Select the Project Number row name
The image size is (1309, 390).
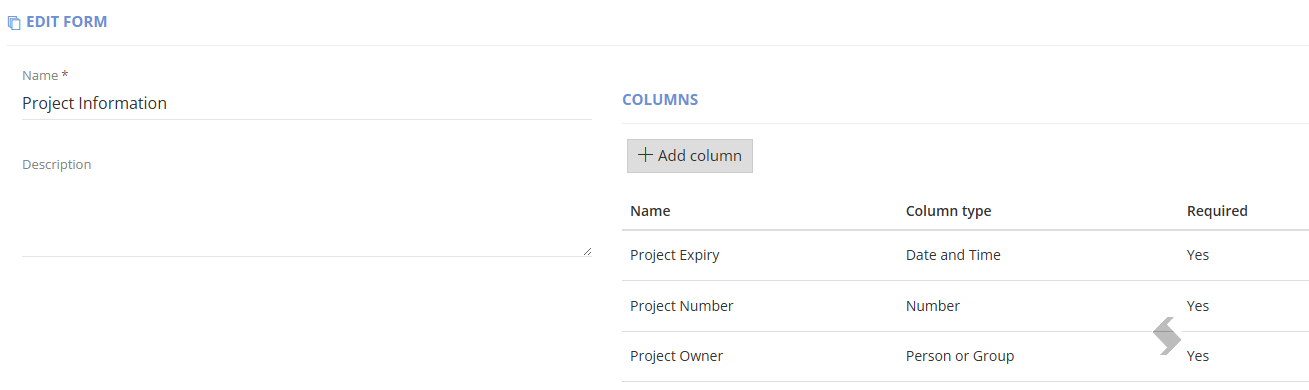click(x=681, y=306)
